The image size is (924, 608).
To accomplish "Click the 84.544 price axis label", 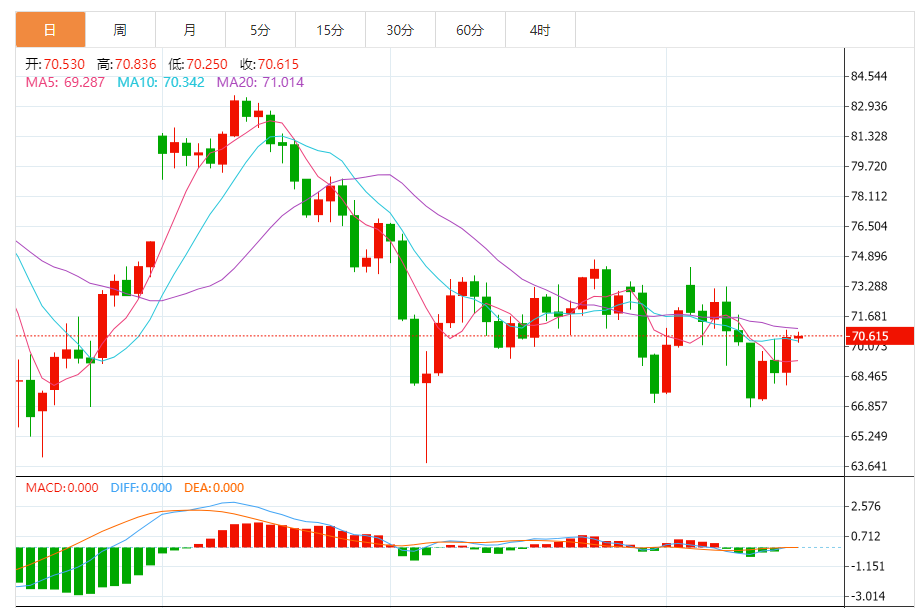I will tap(869, 77).
